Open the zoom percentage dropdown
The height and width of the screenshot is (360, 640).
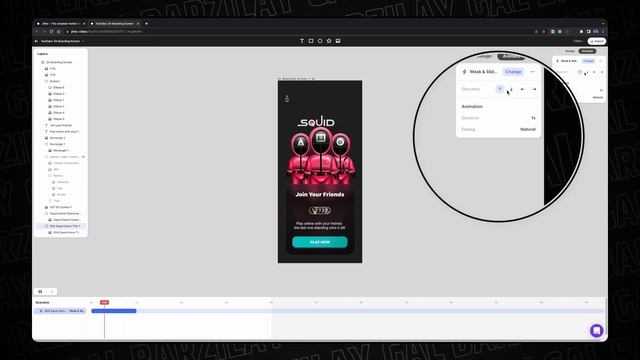pyautogui.click(x=578, y=41)
